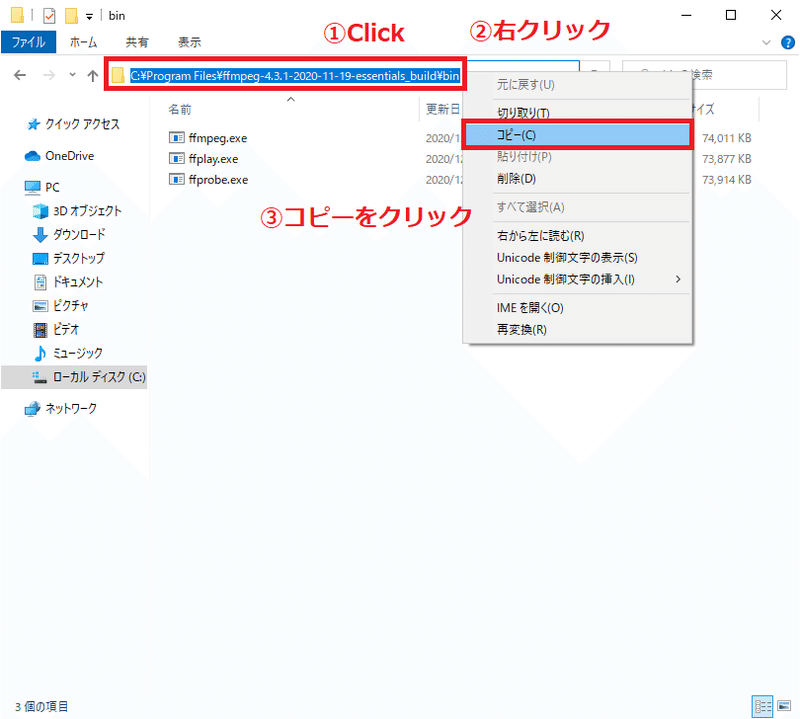The image size is (800, 719).
Task: Click the downloads arrow icon
Action: pyautogui.click(x=40, y=235)
